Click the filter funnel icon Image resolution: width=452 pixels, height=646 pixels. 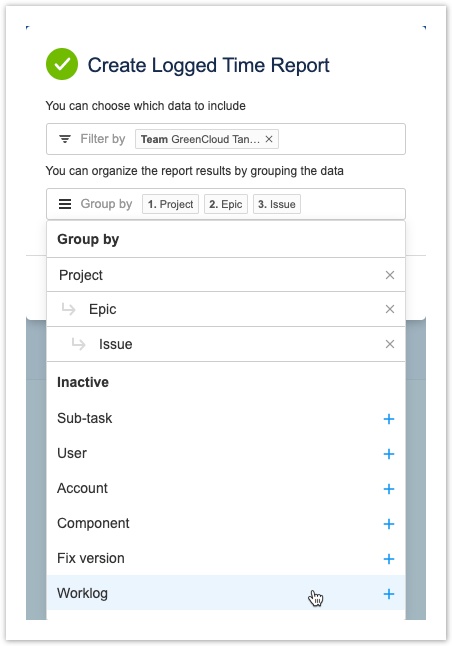coord(65,139)
